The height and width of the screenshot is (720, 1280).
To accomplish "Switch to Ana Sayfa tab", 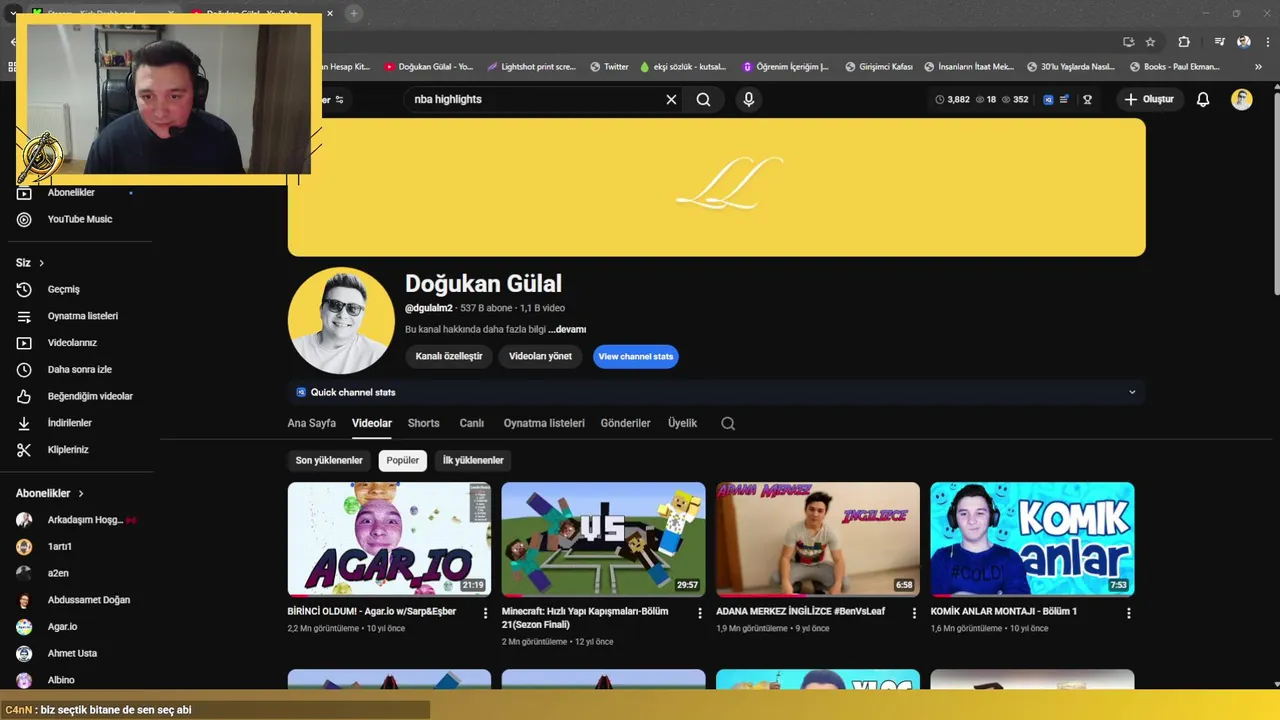I will [312, 423].
